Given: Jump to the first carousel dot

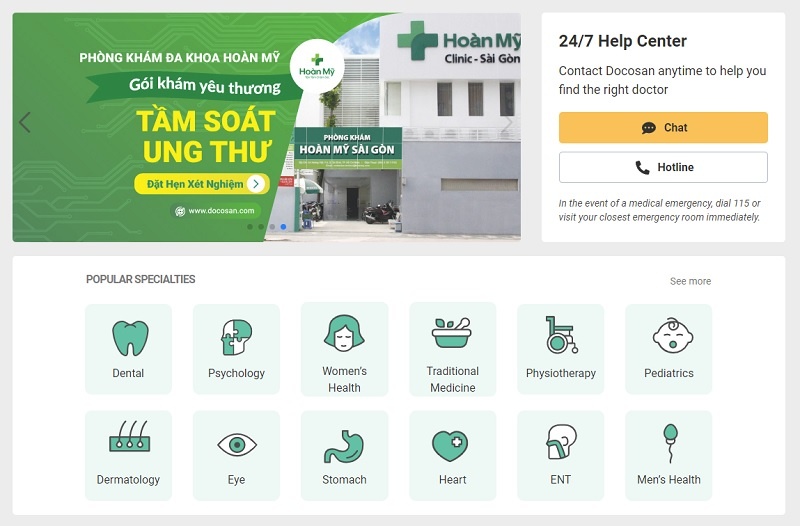Looking at the screenshot, I should [249, 227].
